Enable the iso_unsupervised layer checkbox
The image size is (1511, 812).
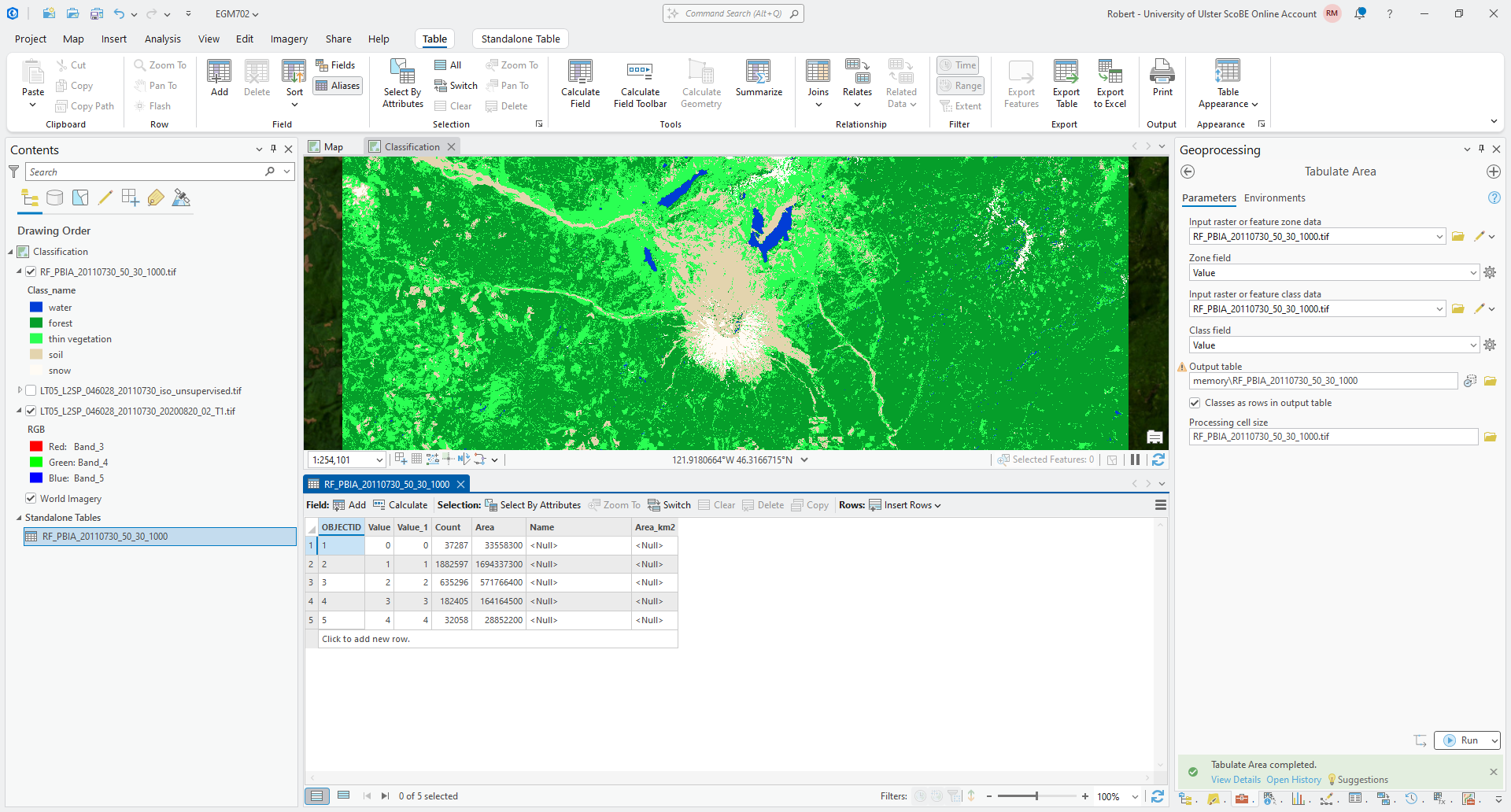31,391
